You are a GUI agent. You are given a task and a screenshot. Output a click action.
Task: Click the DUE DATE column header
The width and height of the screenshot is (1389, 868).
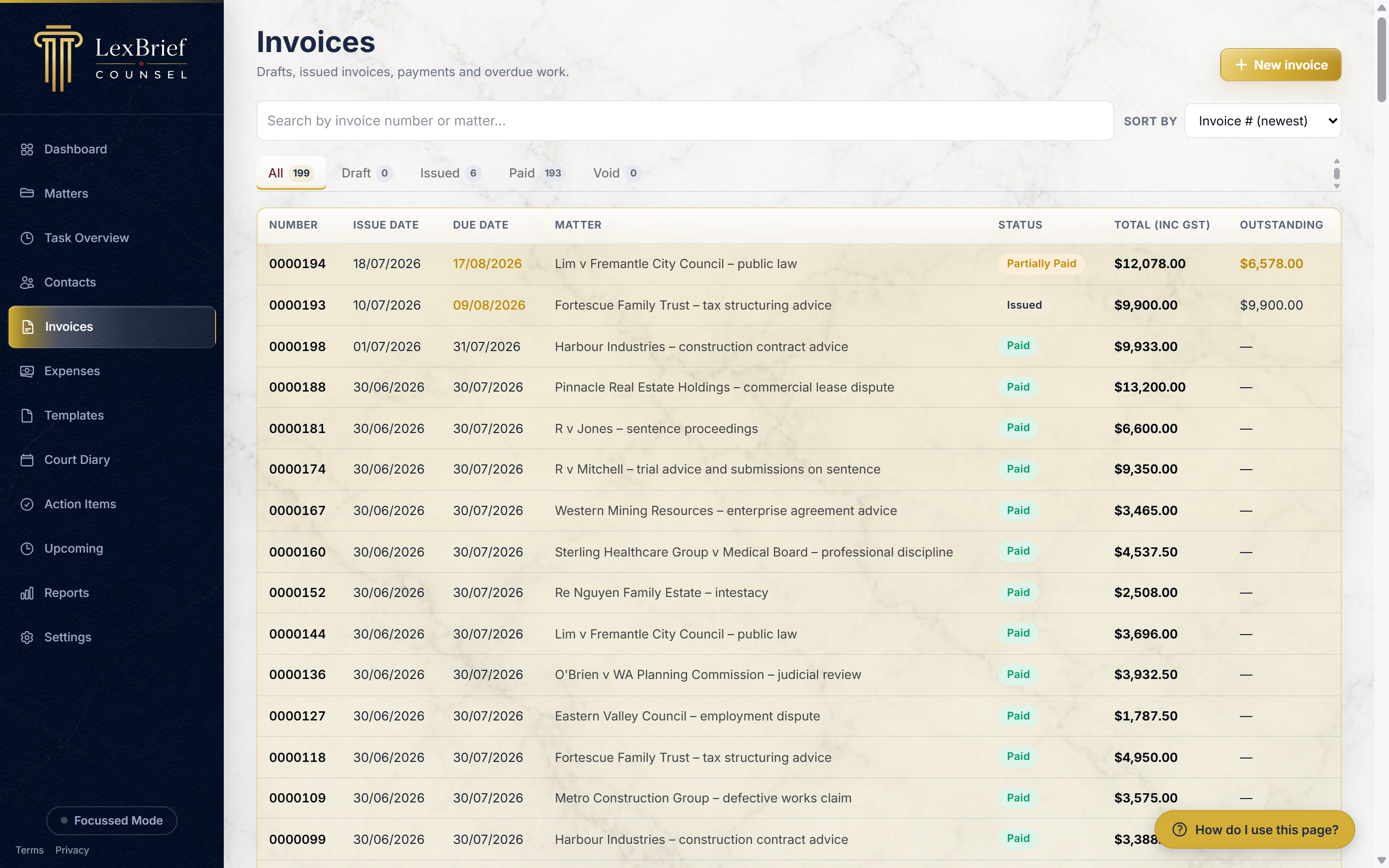(480, 225)
